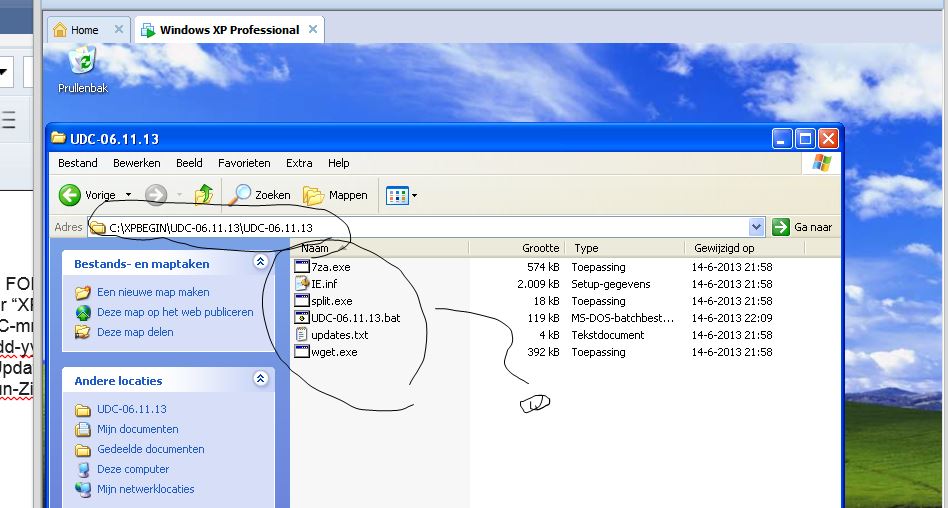Collapse Bestands- en maptaken panel

click(x=261, y=262)
